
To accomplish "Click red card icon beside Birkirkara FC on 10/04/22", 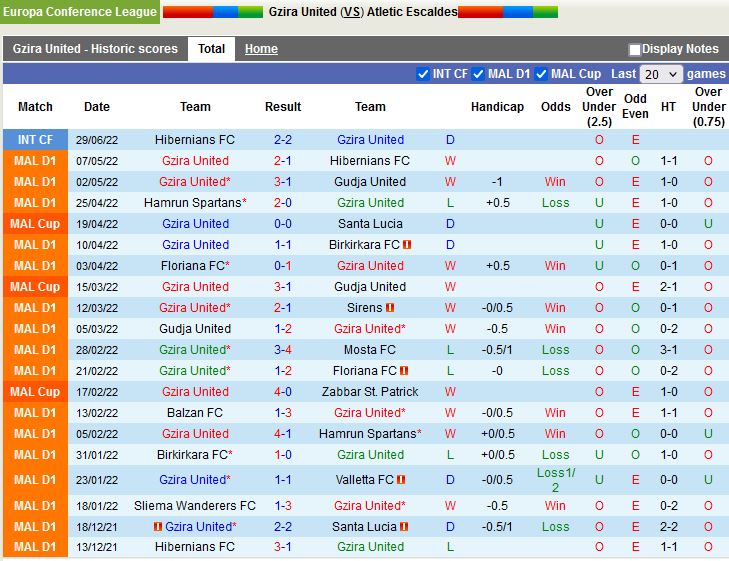I will [x=408, y=245].
